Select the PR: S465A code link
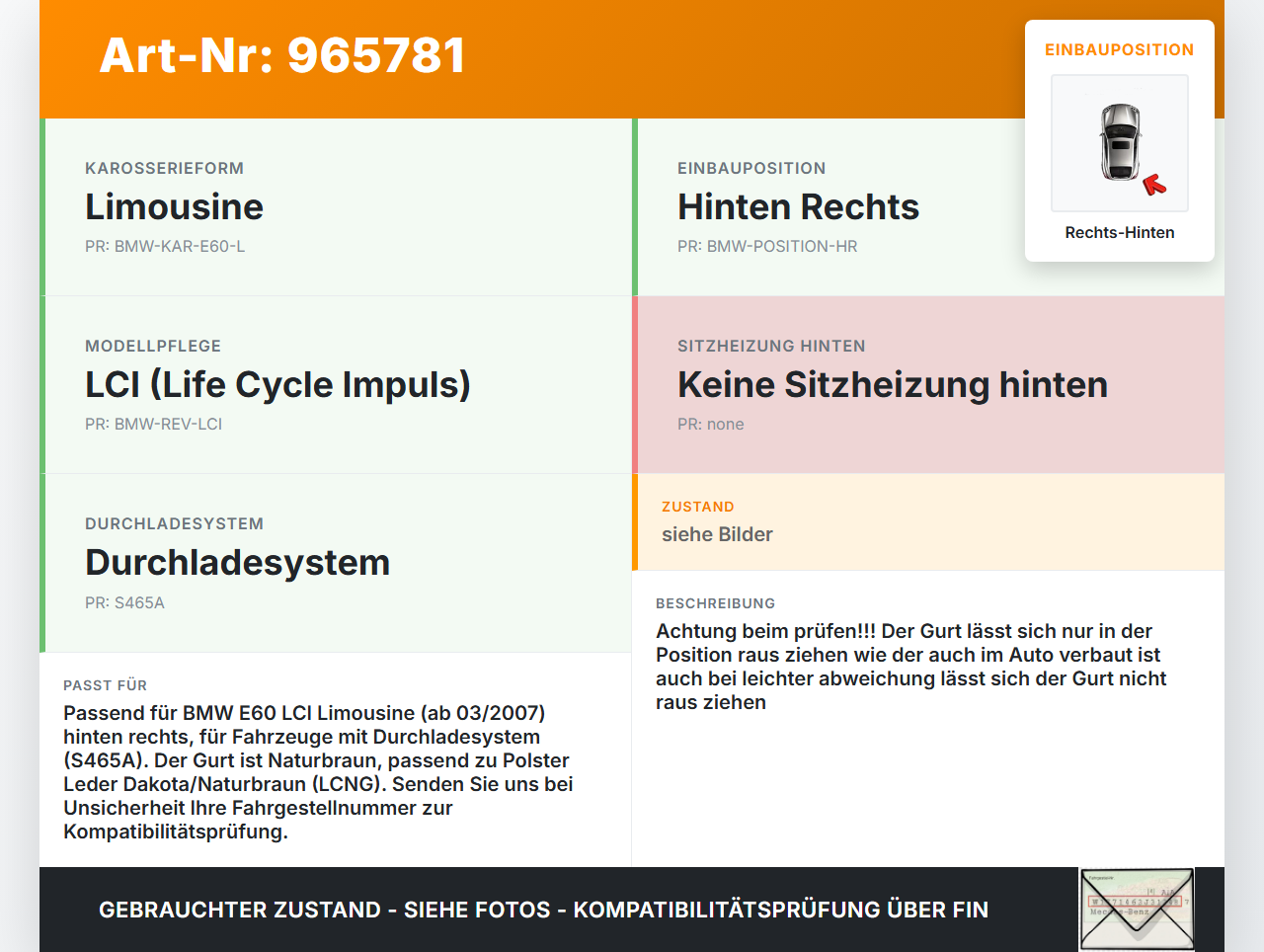 tap(125, 601)
